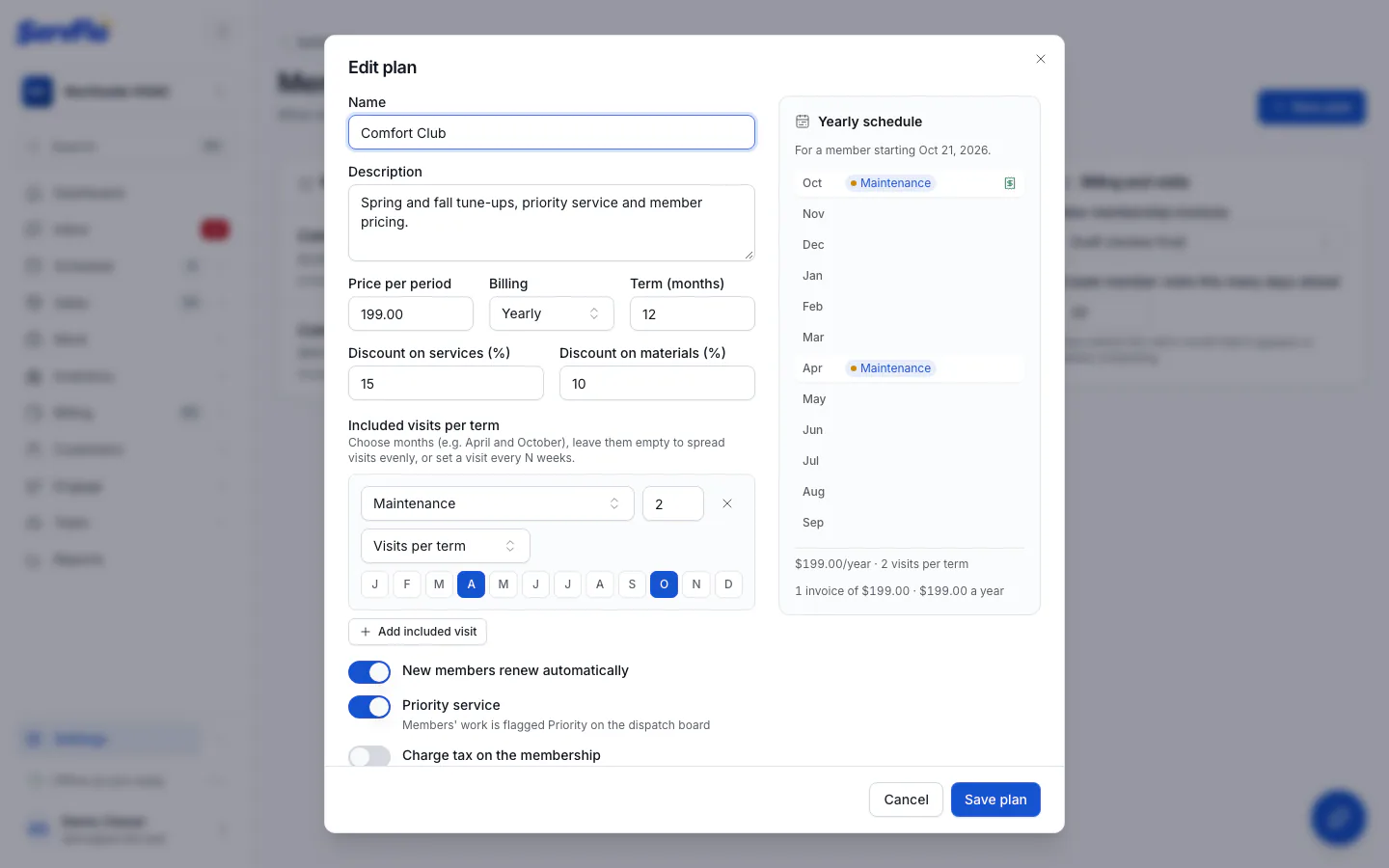Click the Nov row in Yearly schedule

(910, 214)
